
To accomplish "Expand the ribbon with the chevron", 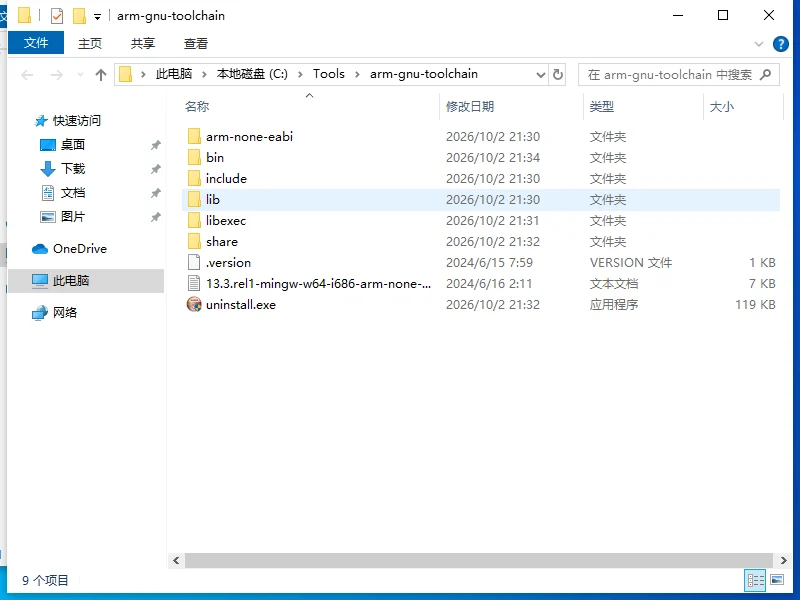I will pos(759,44).
